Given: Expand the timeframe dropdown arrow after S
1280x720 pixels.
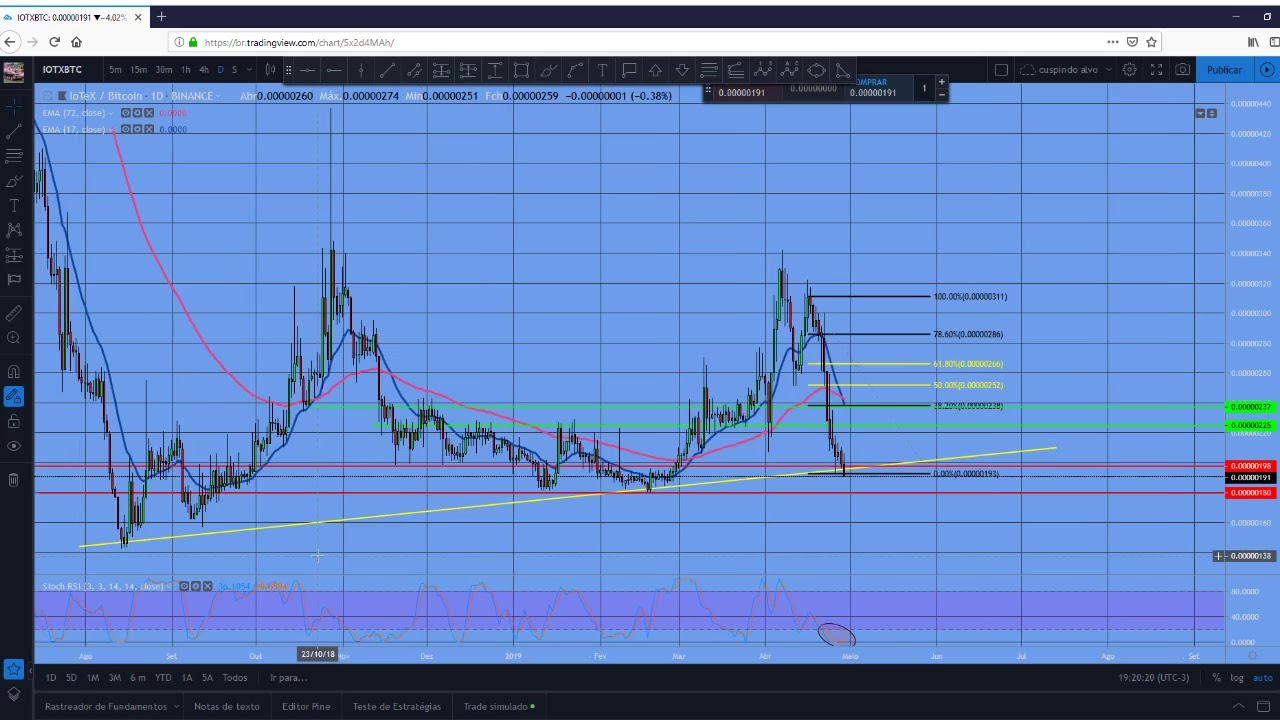Looking at the screenshot, I should [249, 69].
